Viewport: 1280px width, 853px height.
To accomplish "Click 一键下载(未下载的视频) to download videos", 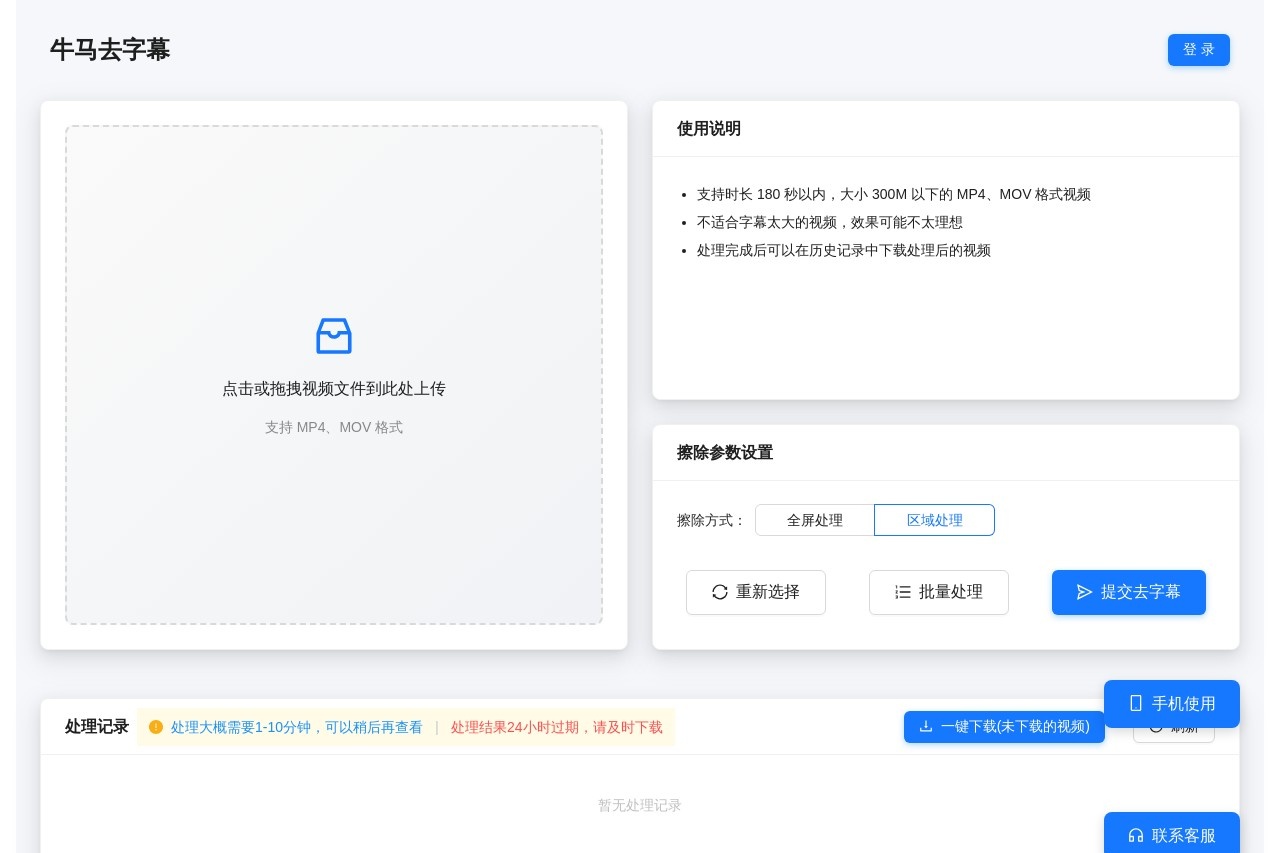I will pyautogui.click(x=1004, y=727).
